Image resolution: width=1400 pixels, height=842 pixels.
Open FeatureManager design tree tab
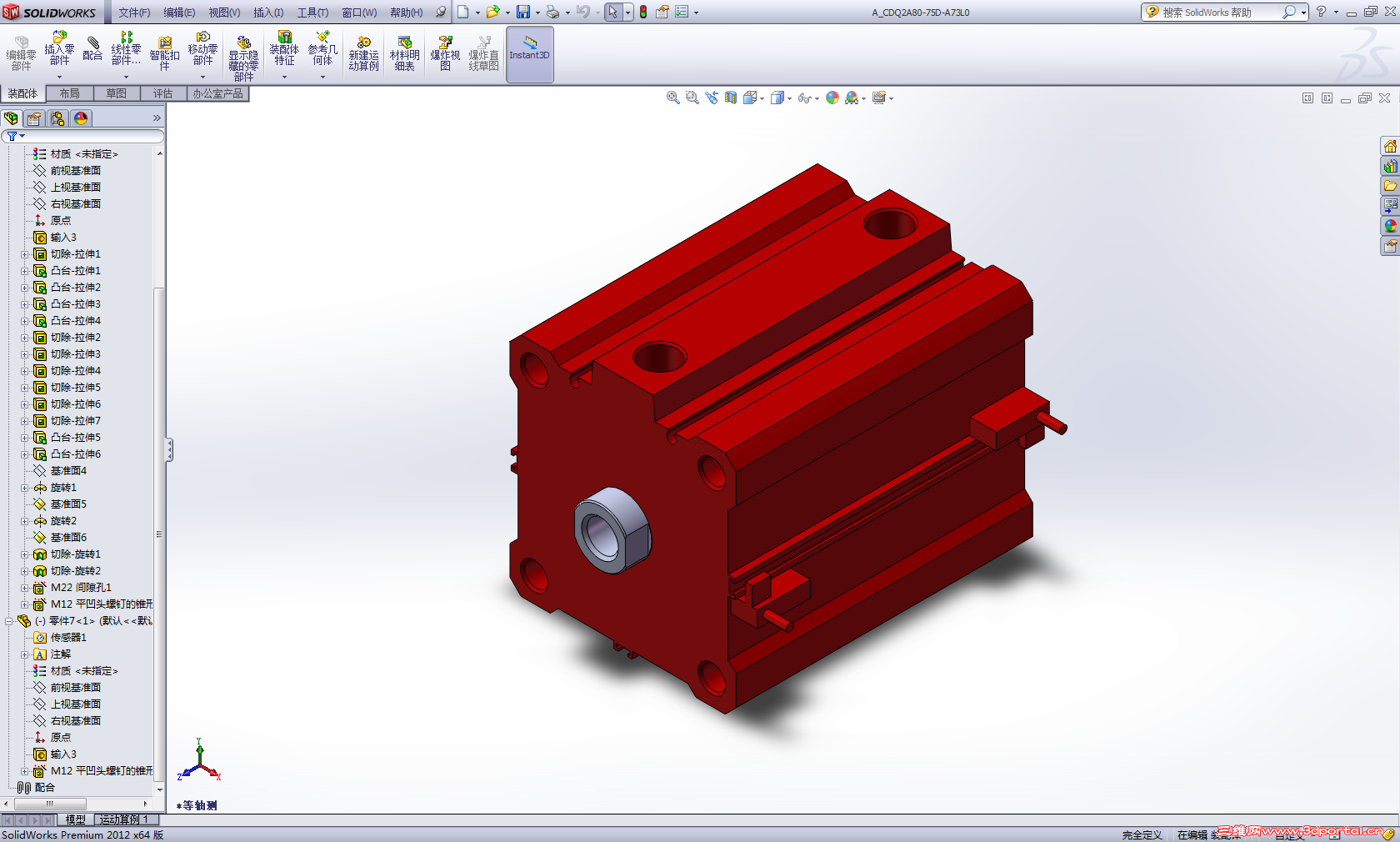[11, 118]
